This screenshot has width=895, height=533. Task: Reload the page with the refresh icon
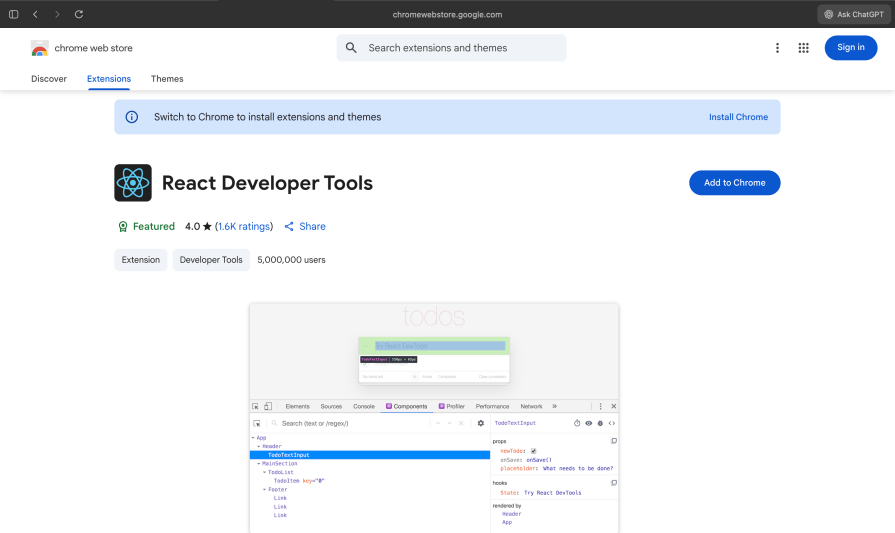[79, 14]
